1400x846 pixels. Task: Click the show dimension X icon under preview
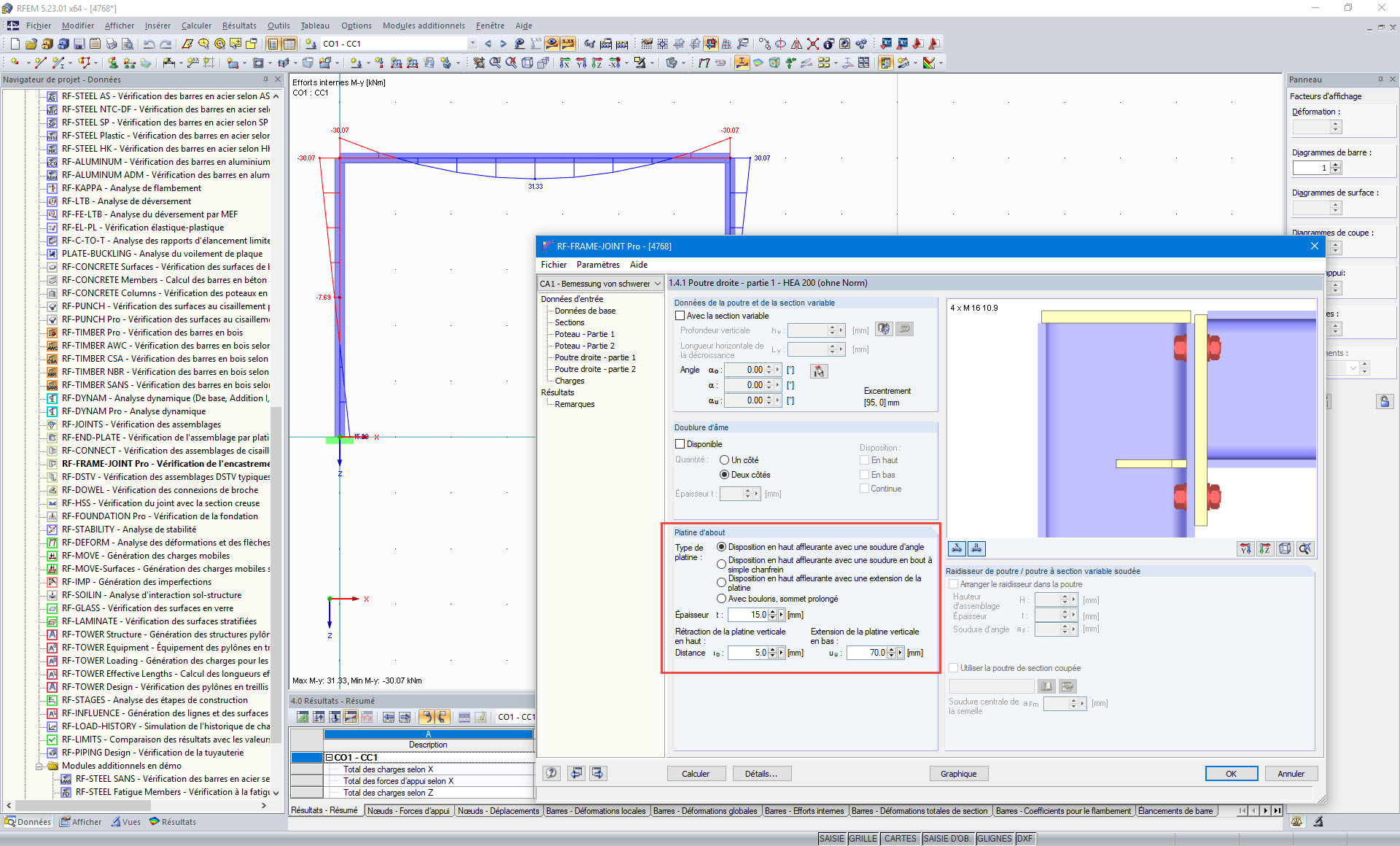click(x=957, y=548)
